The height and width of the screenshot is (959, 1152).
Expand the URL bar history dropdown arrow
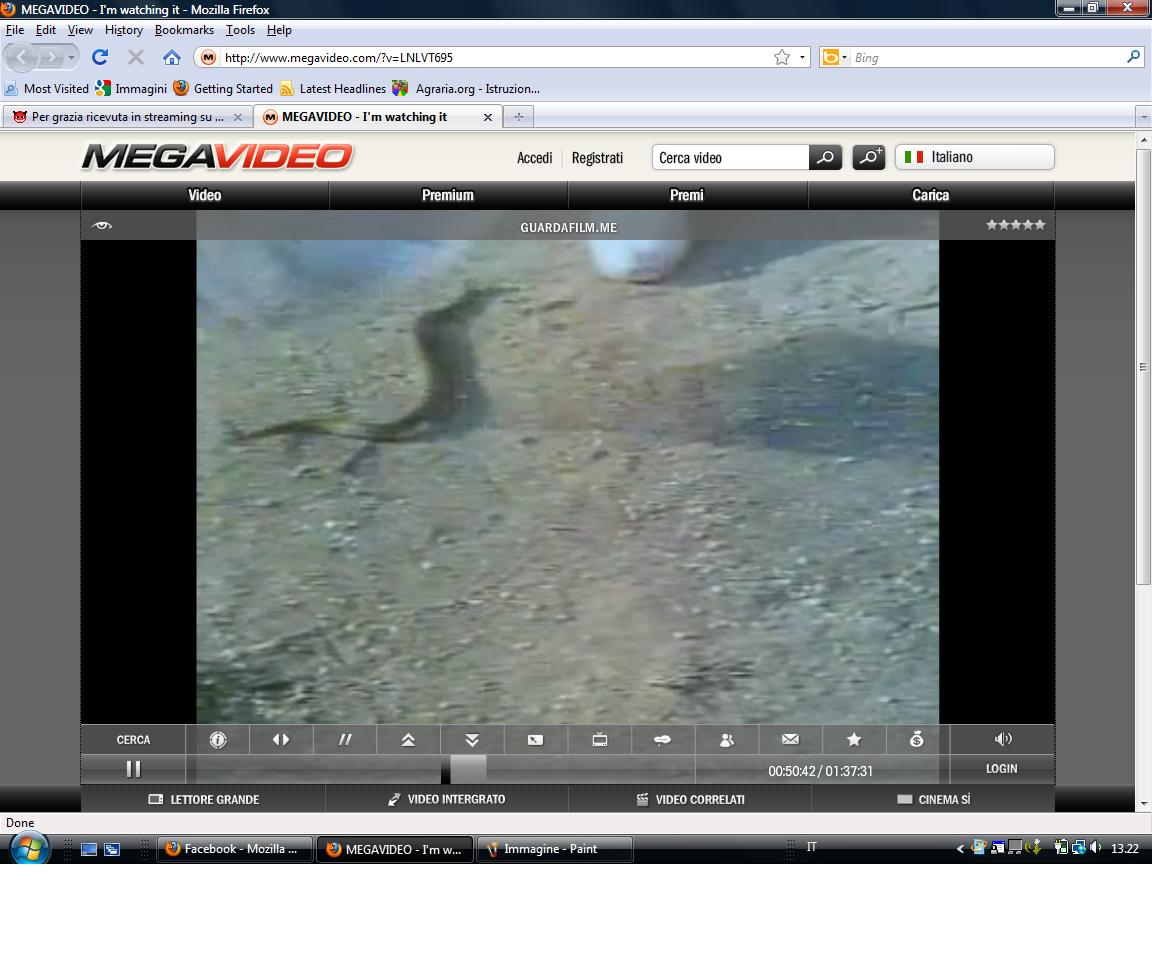[x=802, y=58]
